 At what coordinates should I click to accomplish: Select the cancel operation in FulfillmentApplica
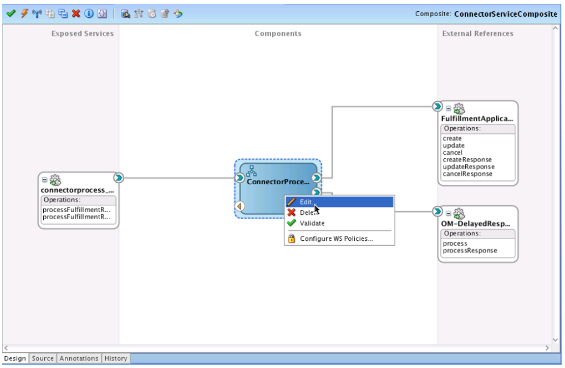pyautogui.click(x=453, y=152)
